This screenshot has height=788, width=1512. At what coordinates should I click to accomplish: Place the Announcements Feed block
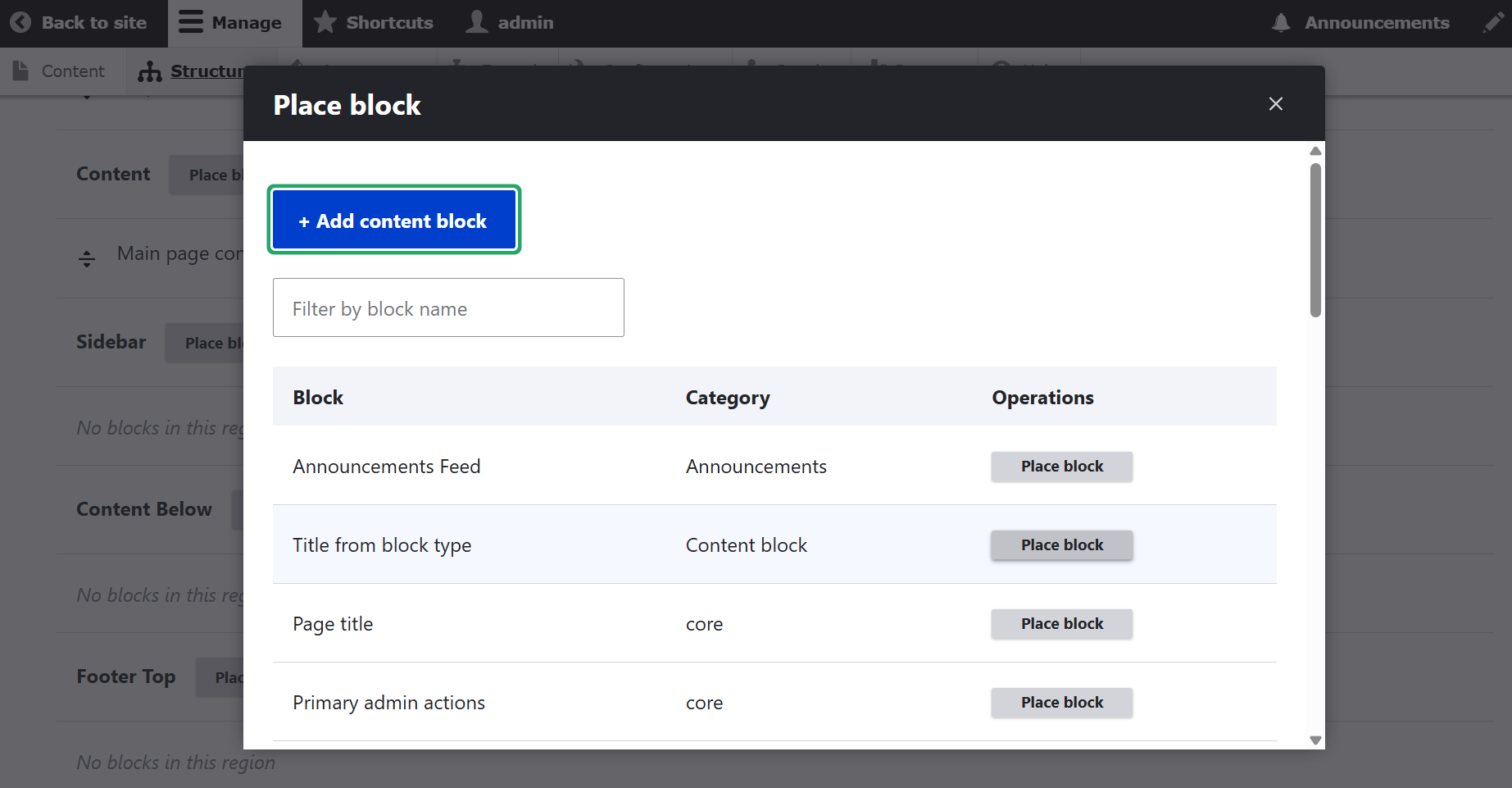click(1061, 467)
